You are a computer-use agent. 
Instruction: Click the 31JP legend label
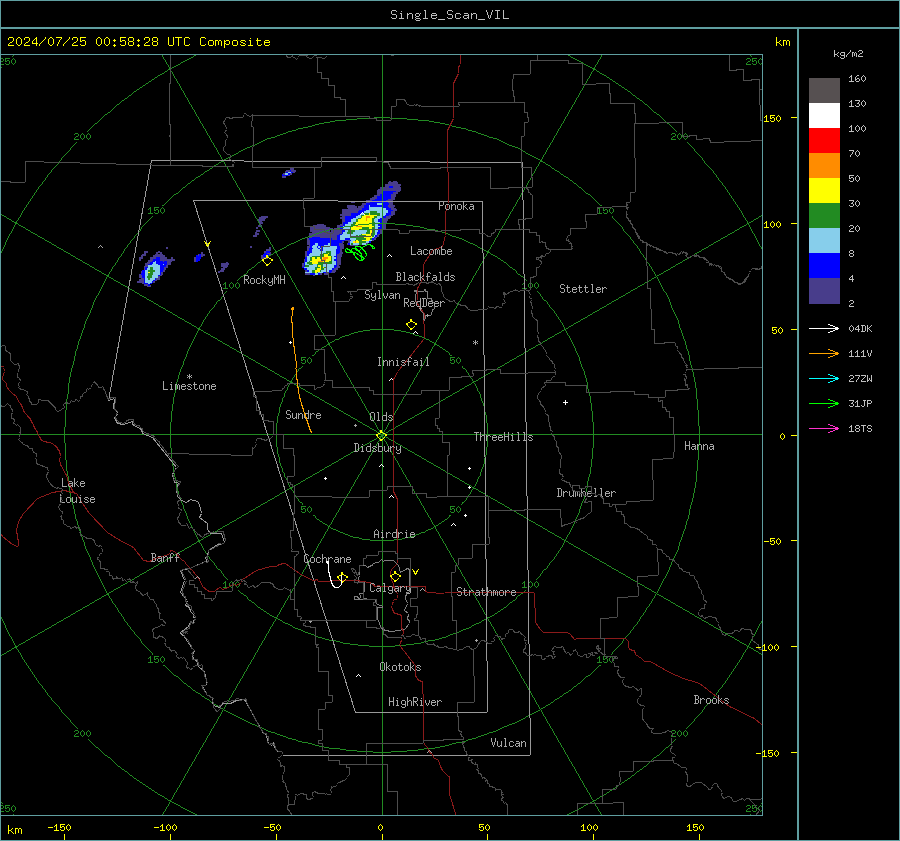860,404
